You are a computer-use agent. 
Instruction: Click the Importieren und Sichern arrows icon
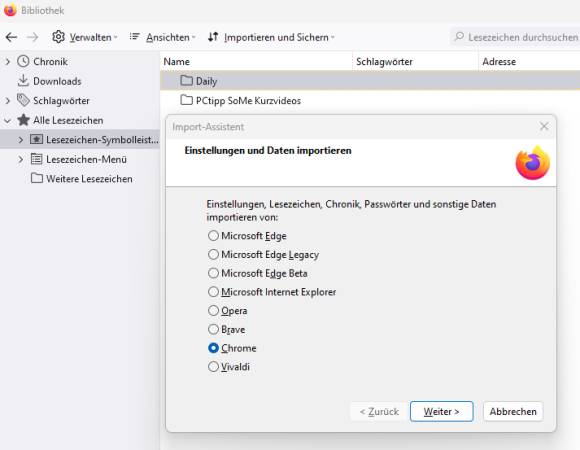click(213, 37)
